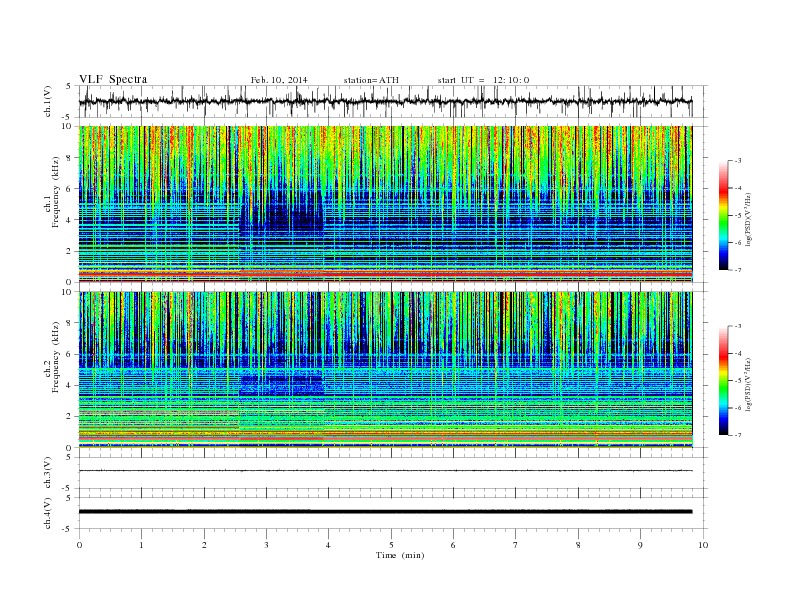
Task: Click the ch.2 spectrogram color scale bar
Action: pos(724,380)
